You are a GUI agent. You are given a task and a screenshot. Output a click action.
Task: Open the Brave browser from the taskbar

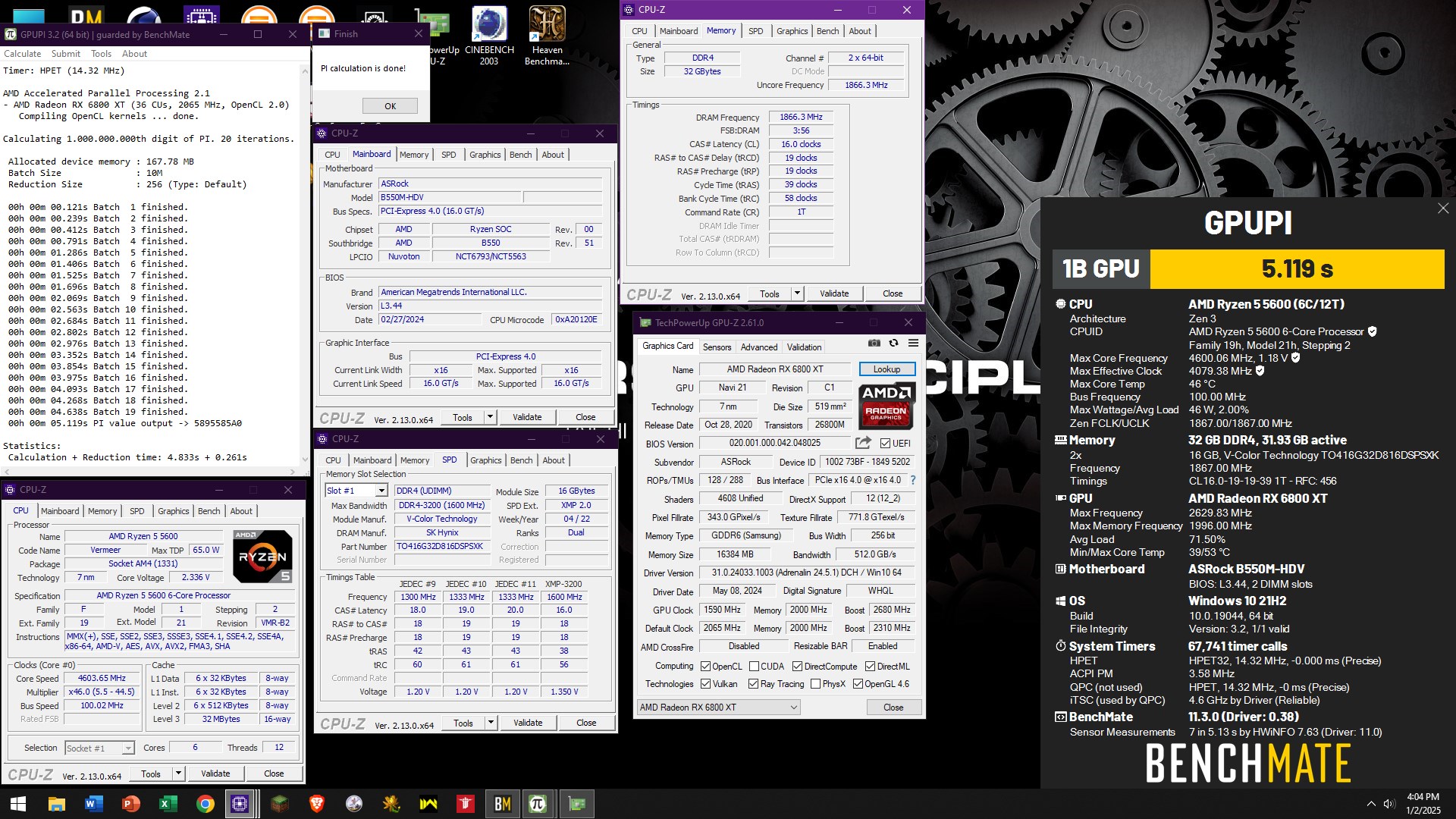point(317,804)
